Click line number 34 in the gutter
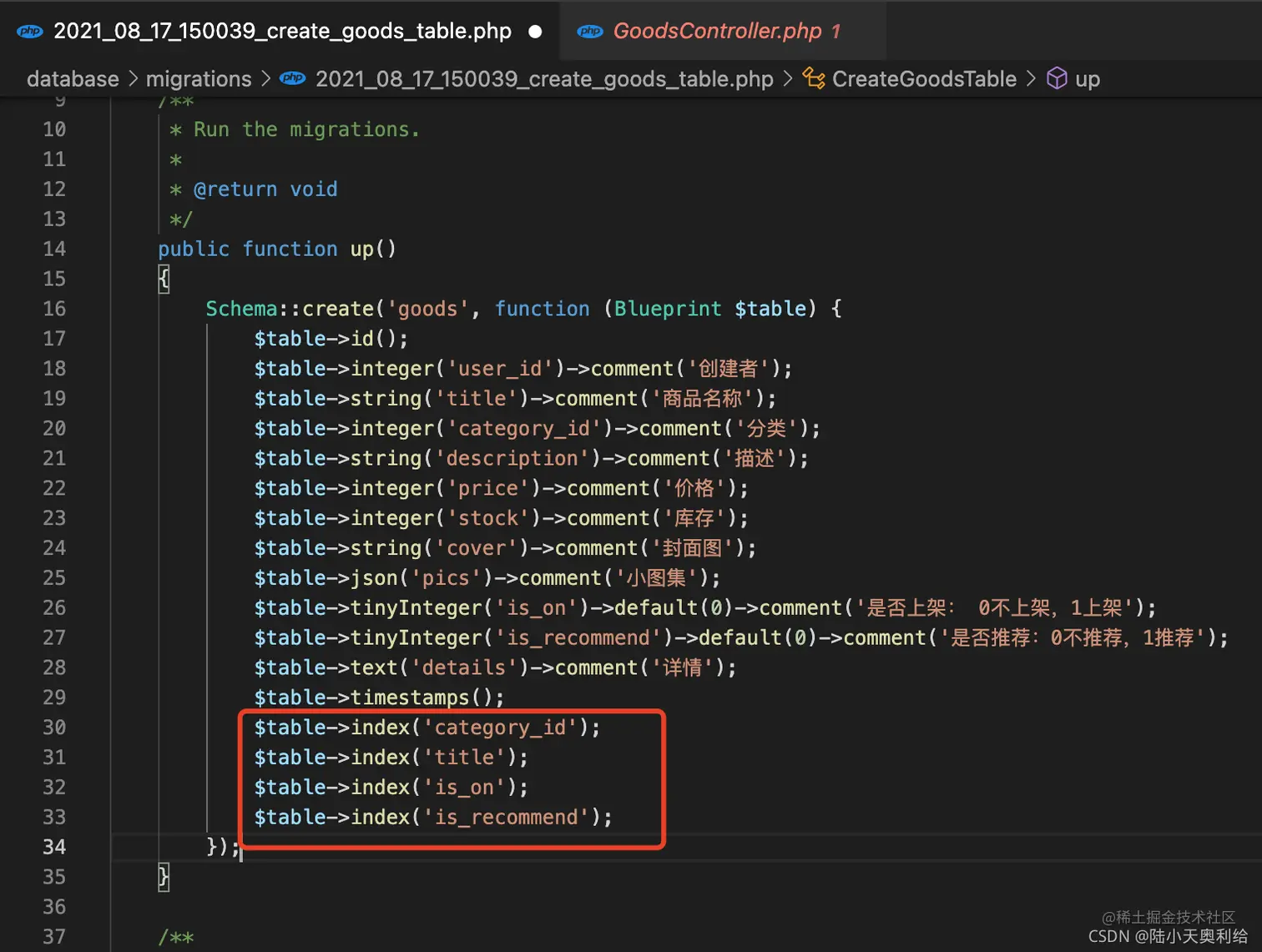 coord(54,847)
